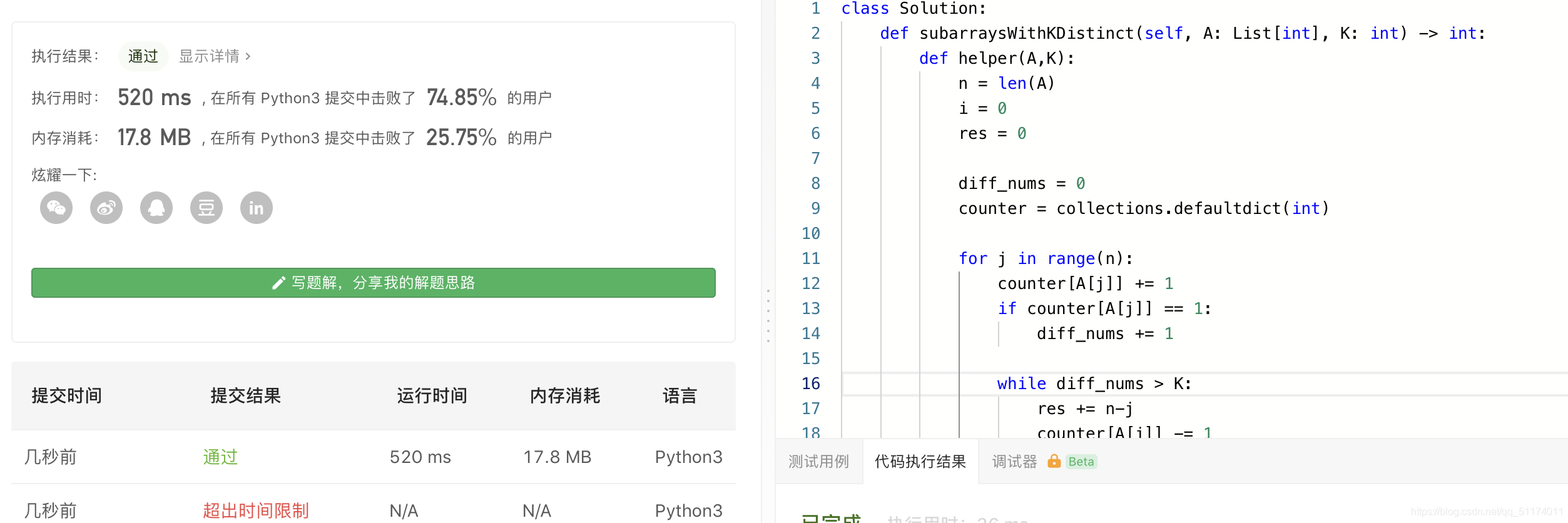
Task: Share result via Douban icon
Action: click(x=206, y=208)
